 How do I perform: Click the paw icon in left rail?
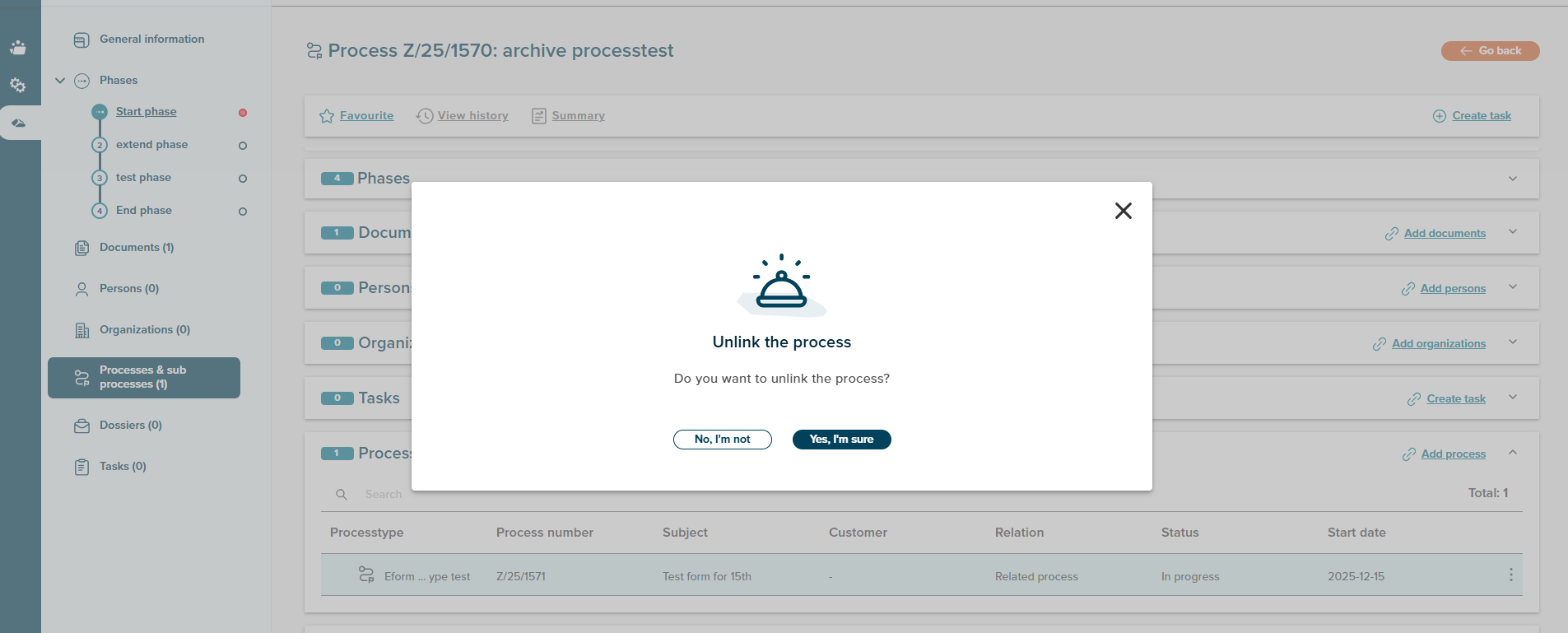(x=18, y=48)
